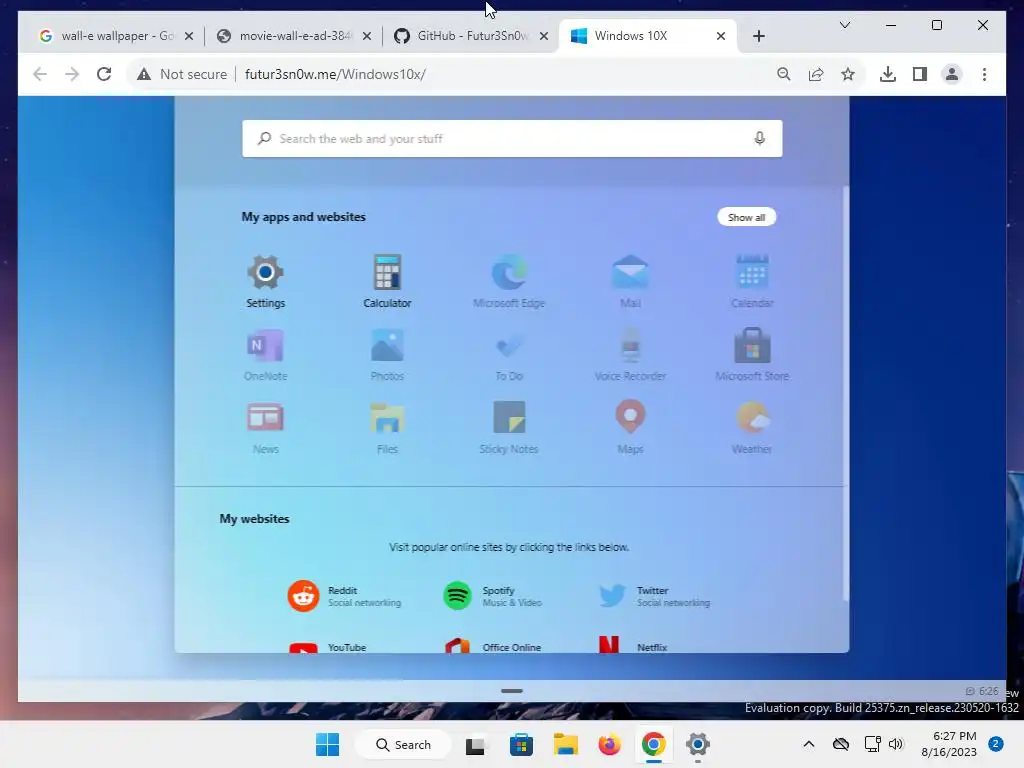
Task: Open File Explorer from taskbar
Action: pos(566,744)
